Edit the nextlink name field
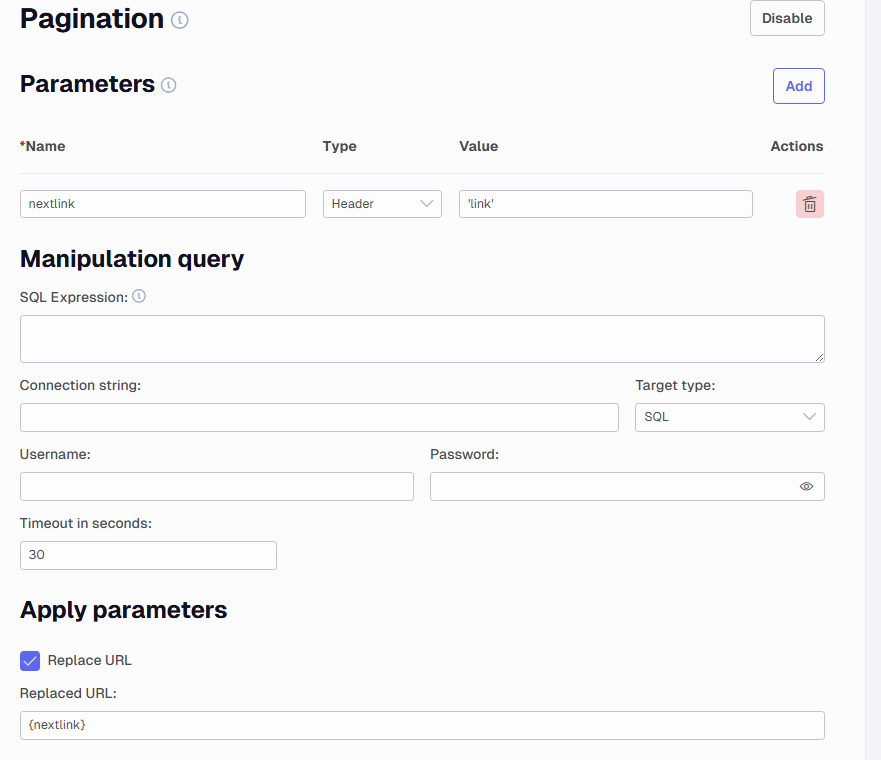 (163, 204)
